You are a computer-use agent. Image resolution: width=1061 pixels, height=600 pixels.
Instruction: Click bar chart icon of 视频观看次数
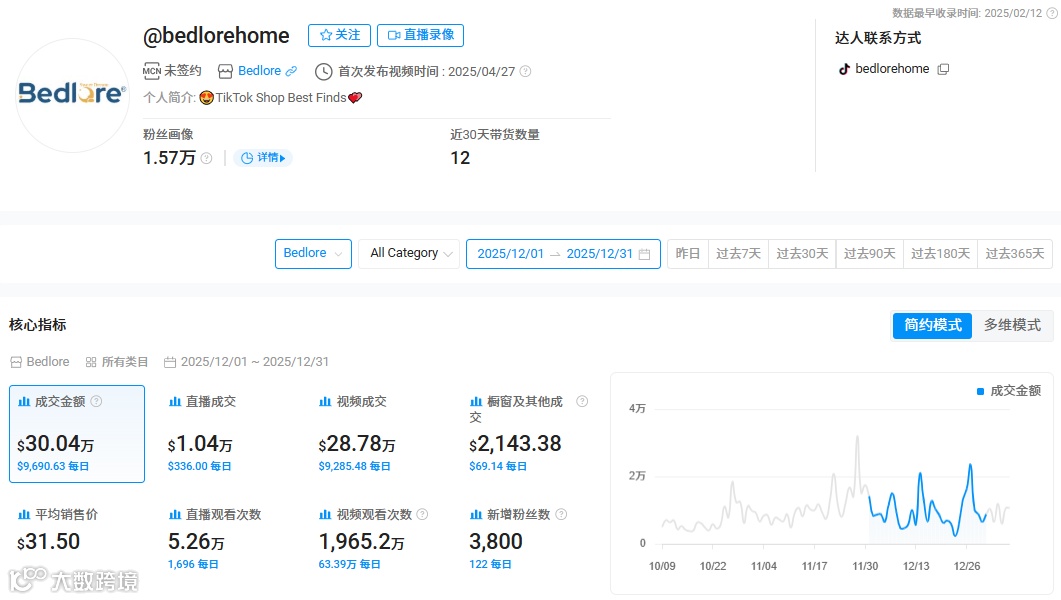pos(325,515)
